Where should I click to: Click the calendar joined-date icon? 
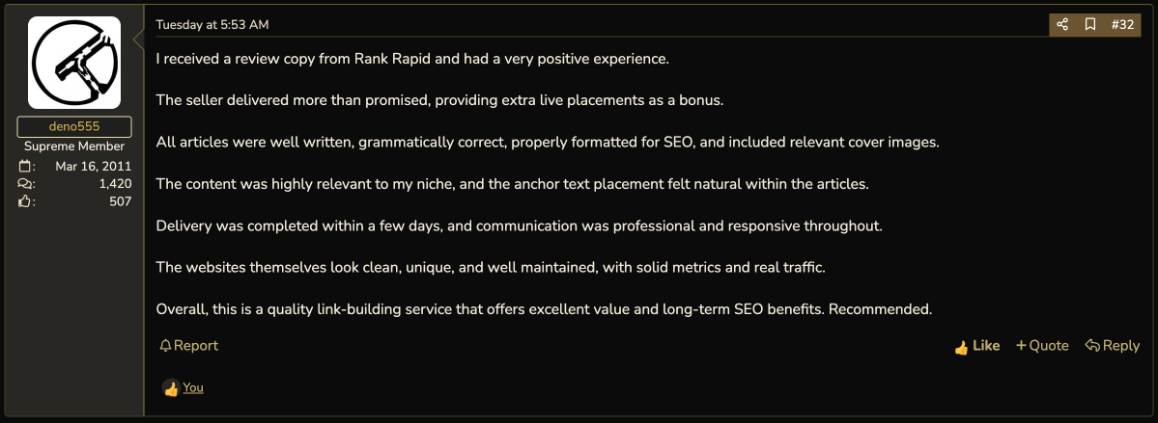pos(24,165)
